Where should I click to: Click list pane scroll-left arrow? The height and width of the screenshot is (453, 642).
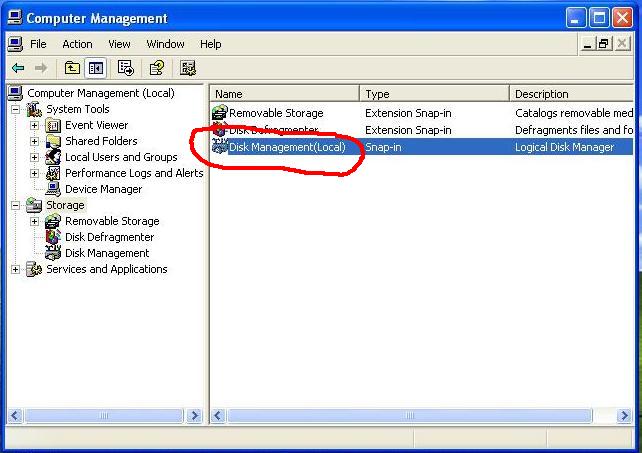(x=218, y=416)
